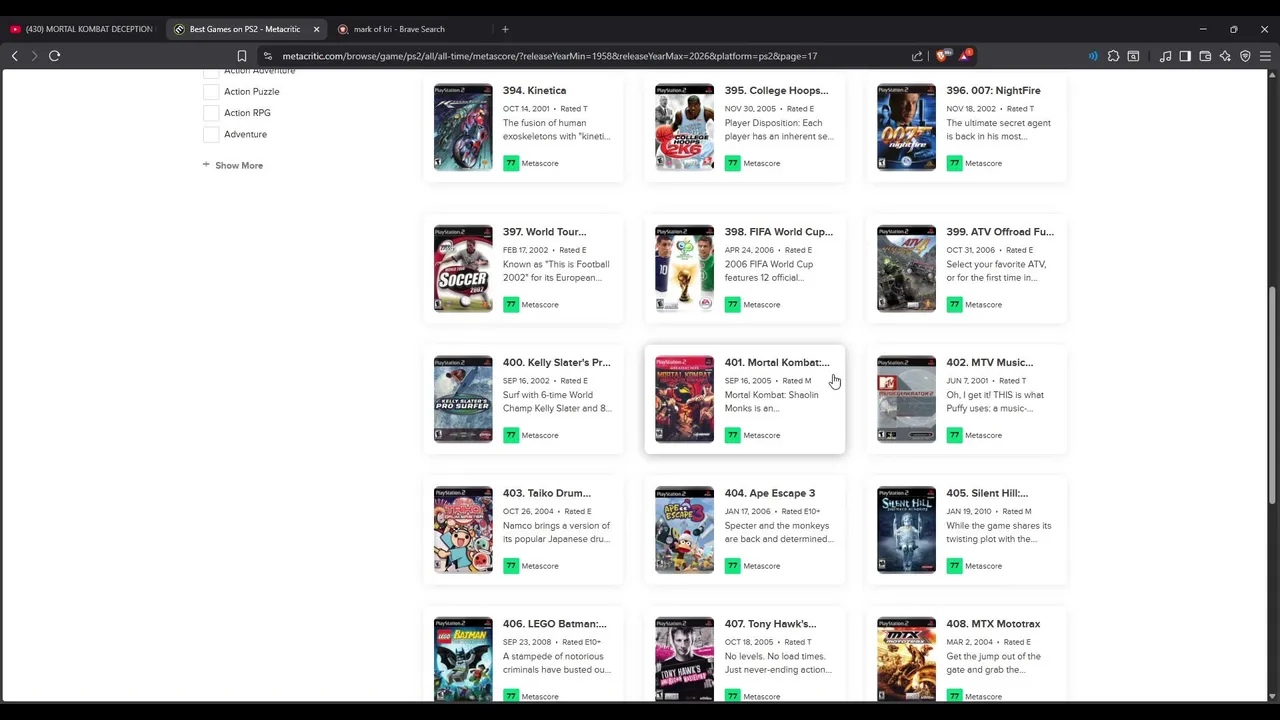Open the Brave VPN shield icon
This screenshot has height=720, width=1280.
(1245, 56)
